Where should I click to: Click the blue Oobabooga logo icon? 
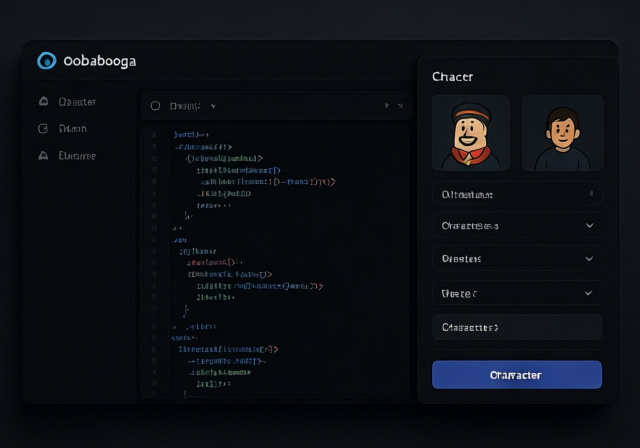[47, 61]
